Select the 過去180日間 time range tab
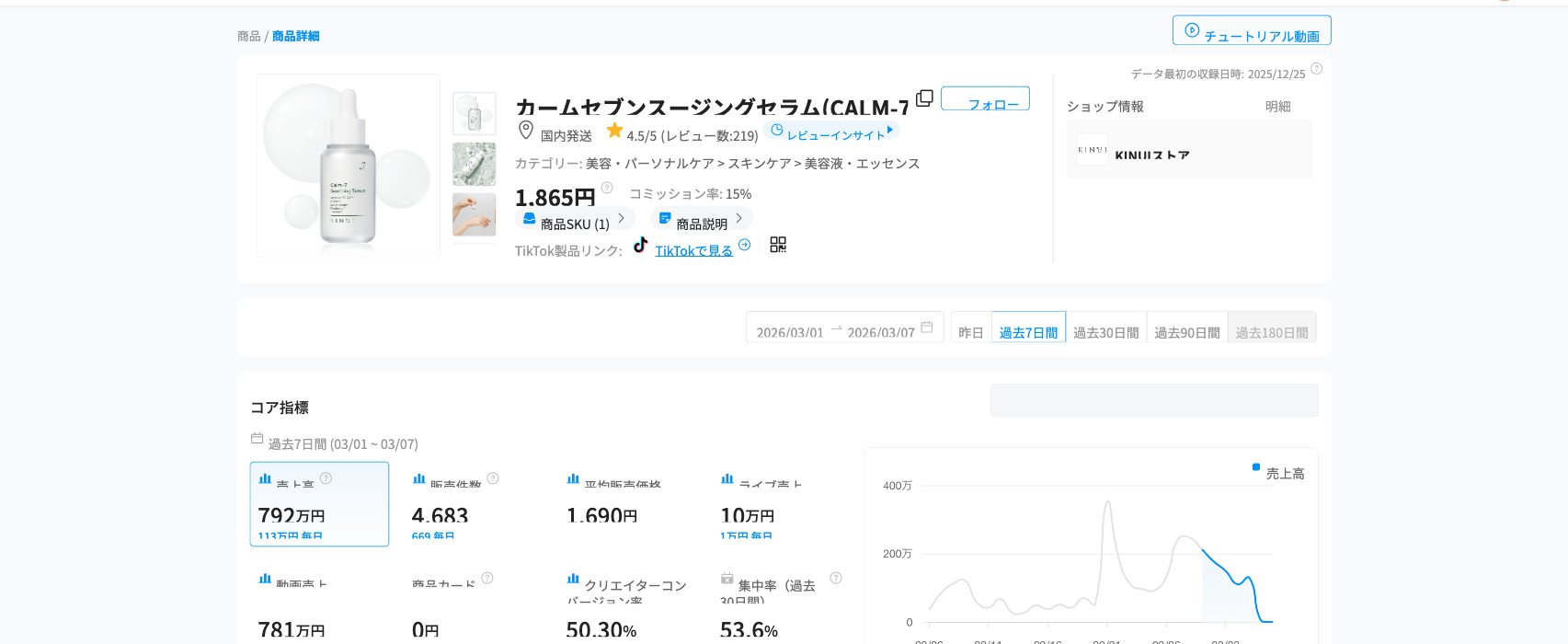The height and width of the screenshot is (644, 1568). pos(1272,328)
